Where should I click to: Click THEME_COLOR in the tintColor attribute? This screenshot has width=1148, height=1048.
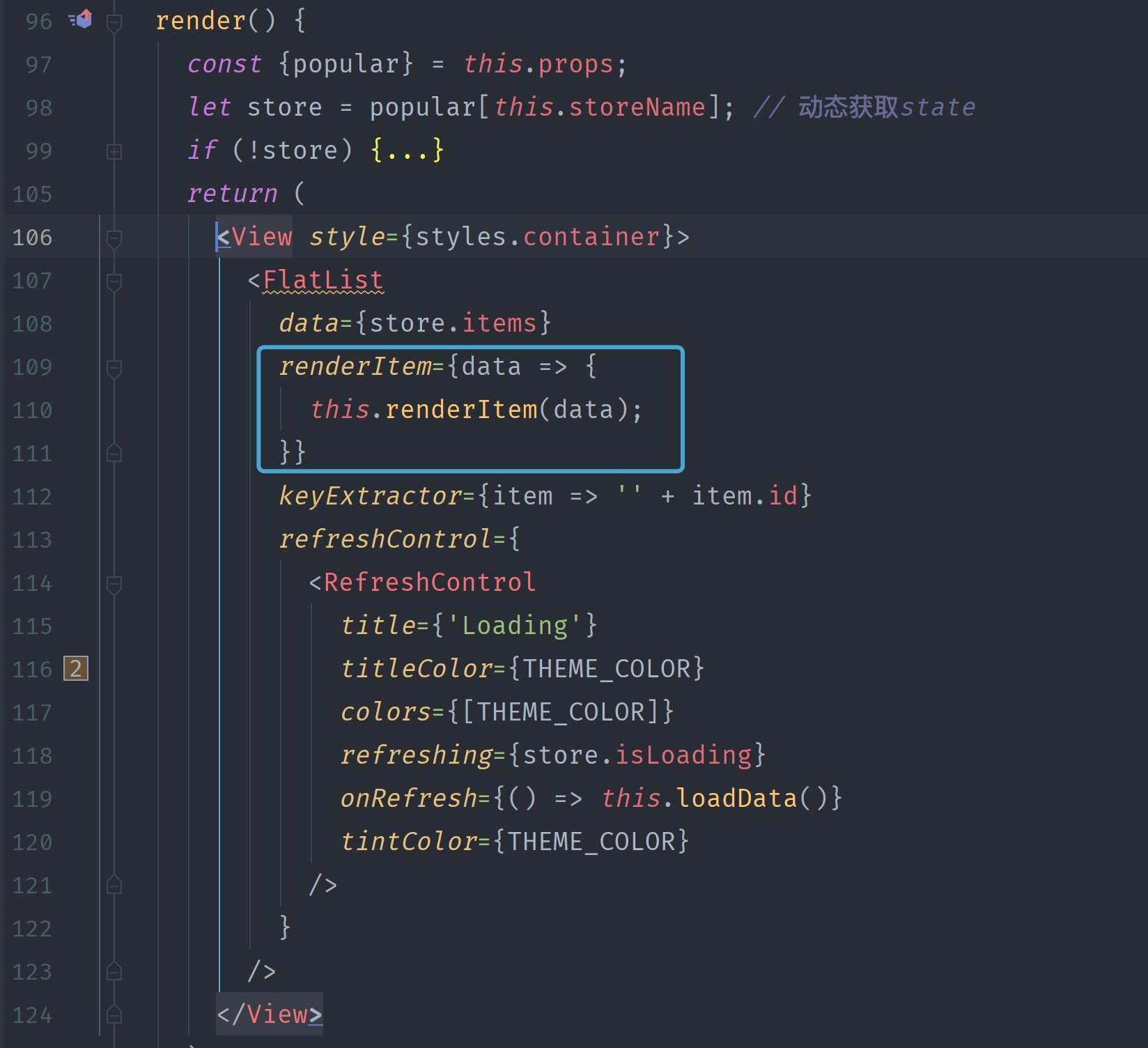[x=591, y=842]
